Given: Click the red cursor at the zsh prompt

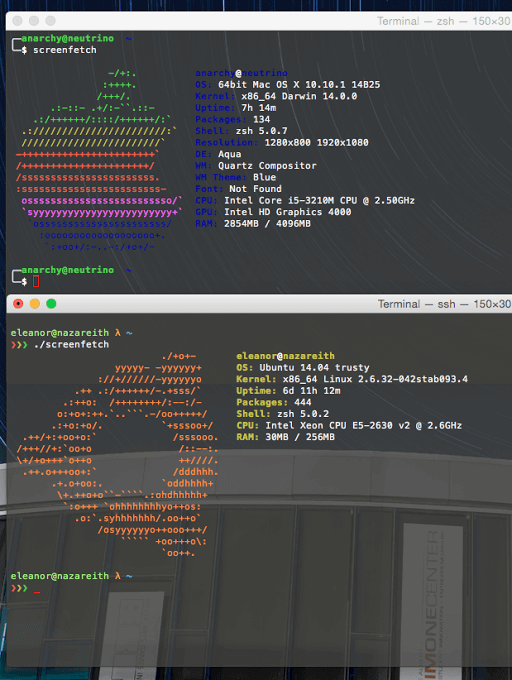Looking at the screenshot, I should pyautogui.click(x=36, y=281).
